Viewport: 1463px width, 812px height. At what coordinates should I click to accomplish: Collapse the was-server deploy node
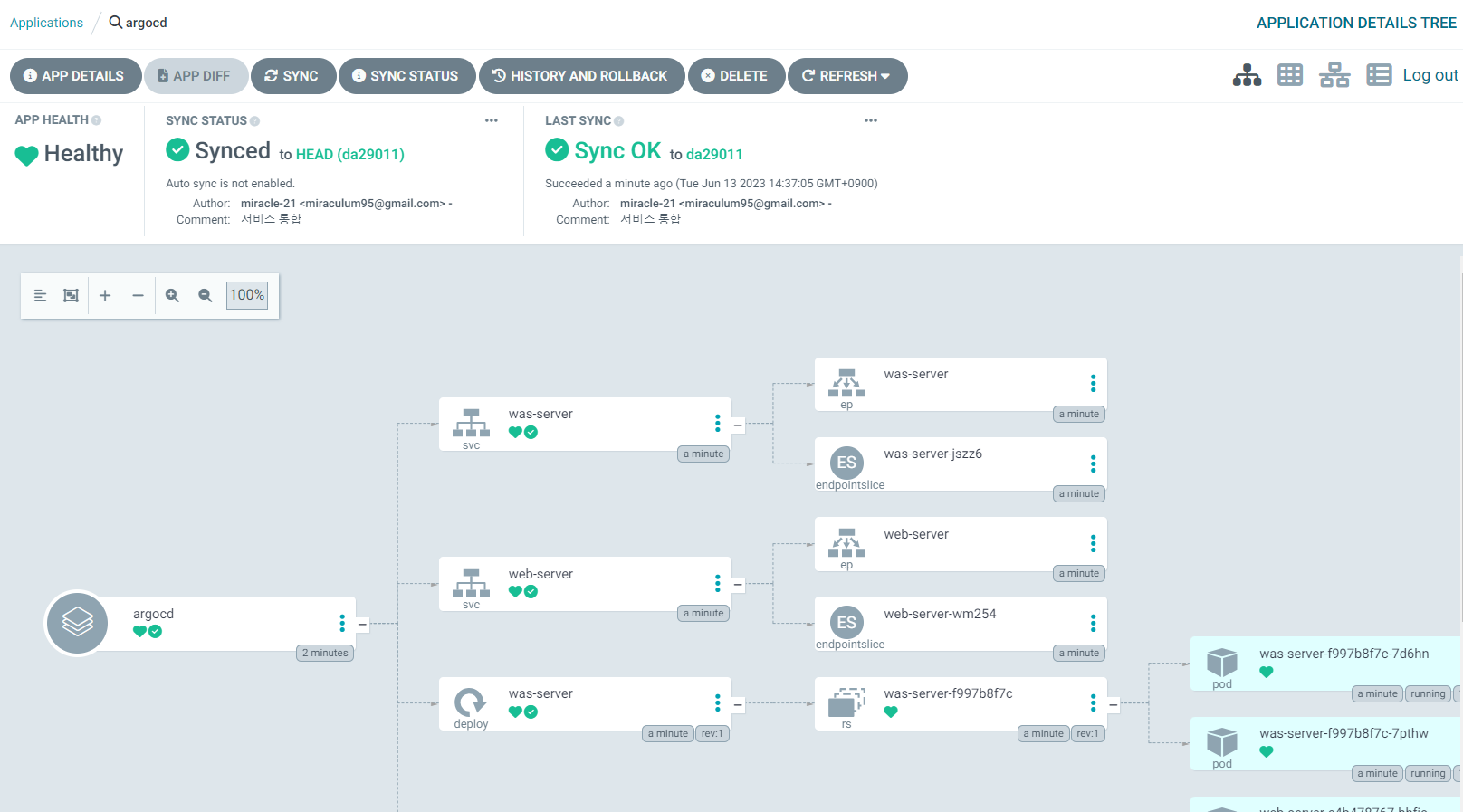click(738, 704)
